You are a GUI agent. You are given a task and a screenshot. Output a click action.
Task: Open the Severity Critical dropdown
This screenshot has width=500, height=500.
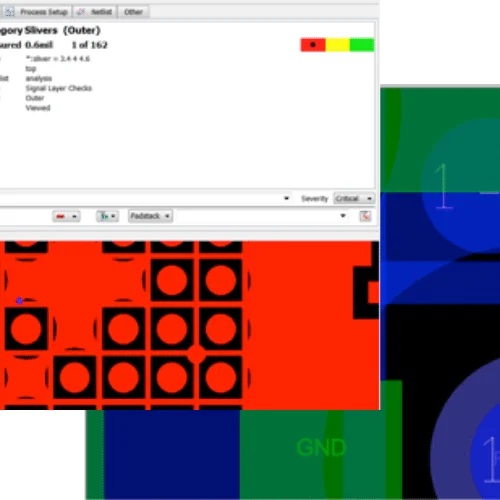(354, 199)
